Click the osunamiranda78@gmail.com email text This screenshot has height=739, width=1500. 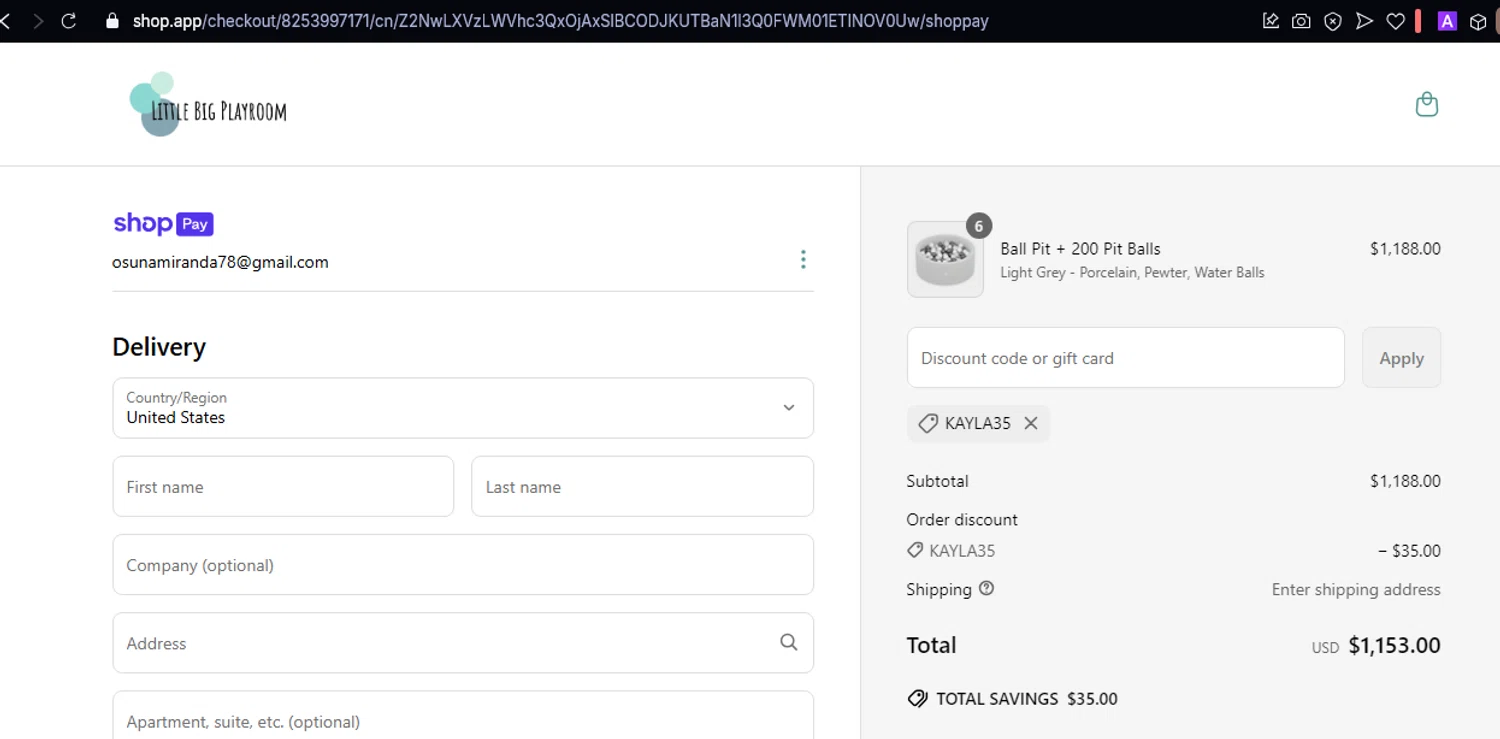click(x=220, y=262)
